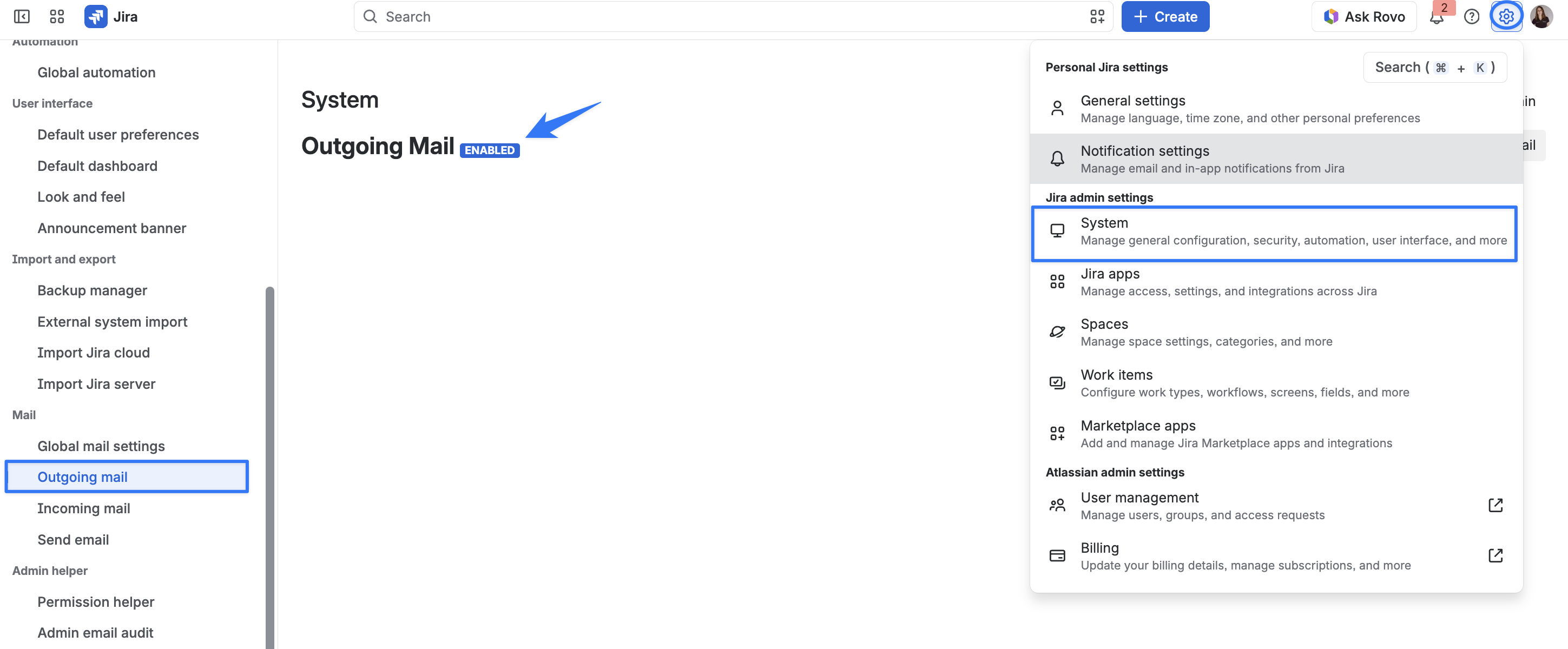This screenshot has height=649, width=1568.
Task: Click the person icon next to General settings
Action: [x=1057, y=108]
